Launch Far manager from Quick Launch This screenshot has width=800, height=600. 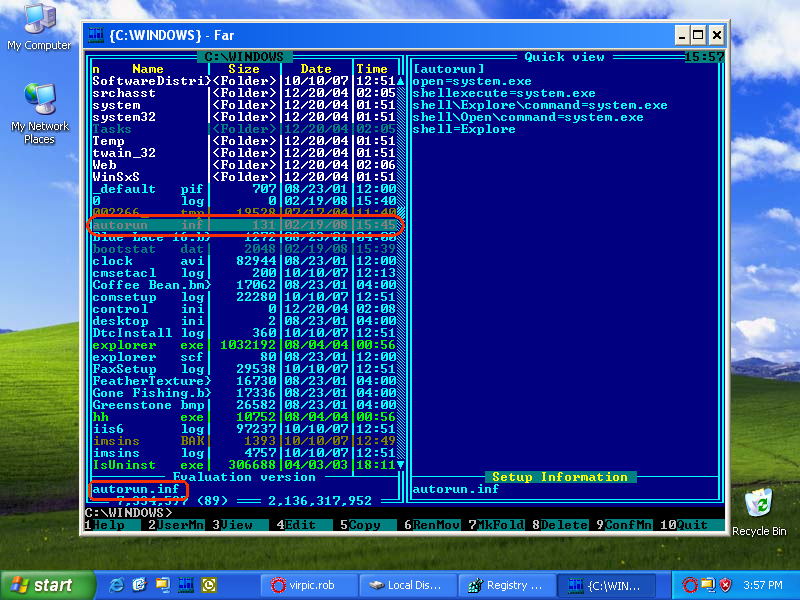coord(186,585)
